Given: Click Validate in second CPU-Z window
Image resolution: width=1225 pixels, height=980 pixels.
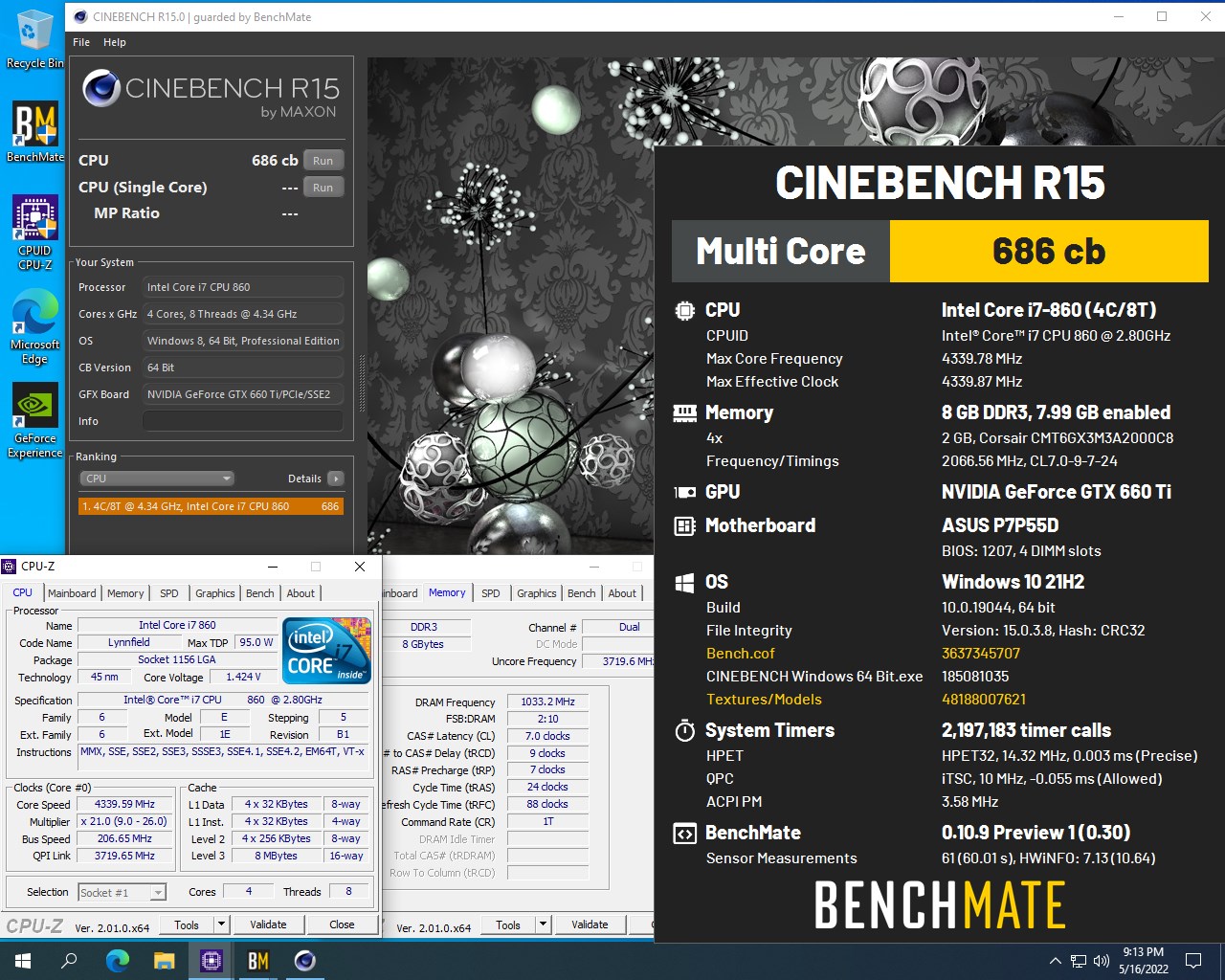Looking at the screenshot, I should point(590,924).
